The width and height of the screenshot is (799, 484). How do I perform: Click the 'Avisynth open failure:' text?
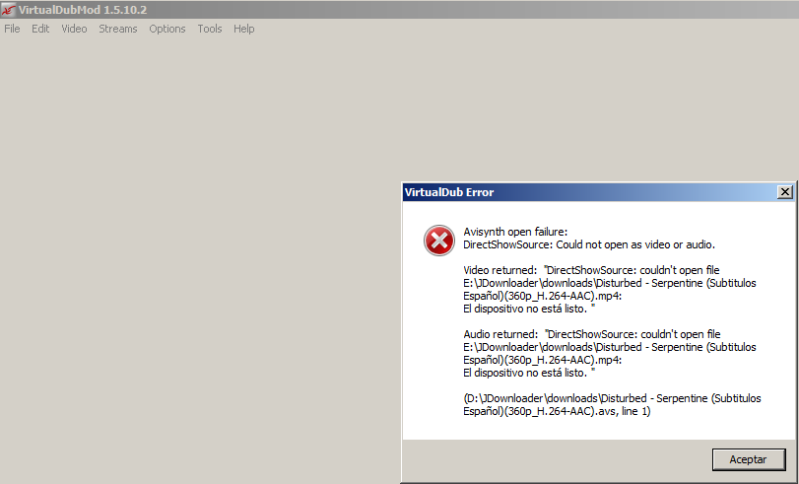(515, 232)
